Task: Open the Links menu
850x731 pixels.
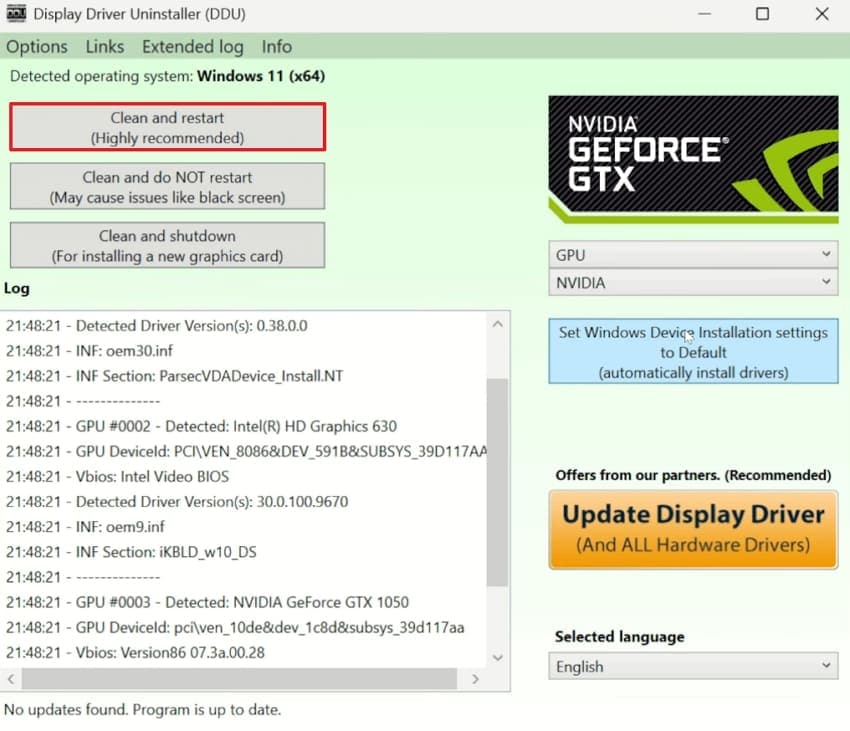Action: click(105, 47)
